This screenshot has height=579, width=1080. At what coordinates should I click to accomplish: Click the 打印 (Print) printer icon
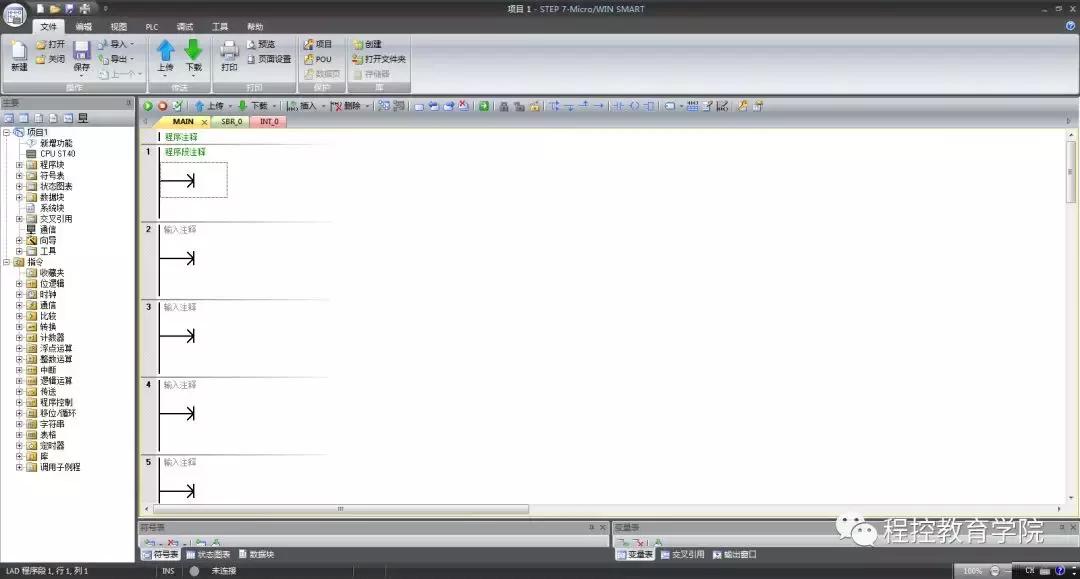pos(229,50)
